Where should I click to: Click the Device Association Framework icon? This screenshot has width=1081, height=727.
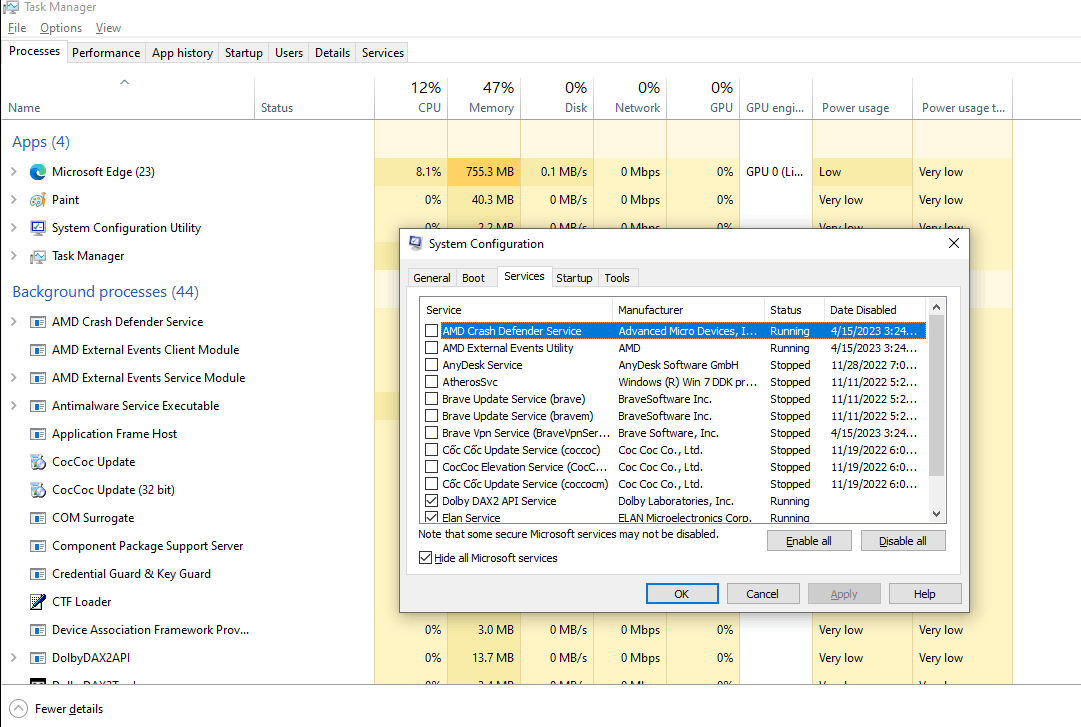[38, 630]
